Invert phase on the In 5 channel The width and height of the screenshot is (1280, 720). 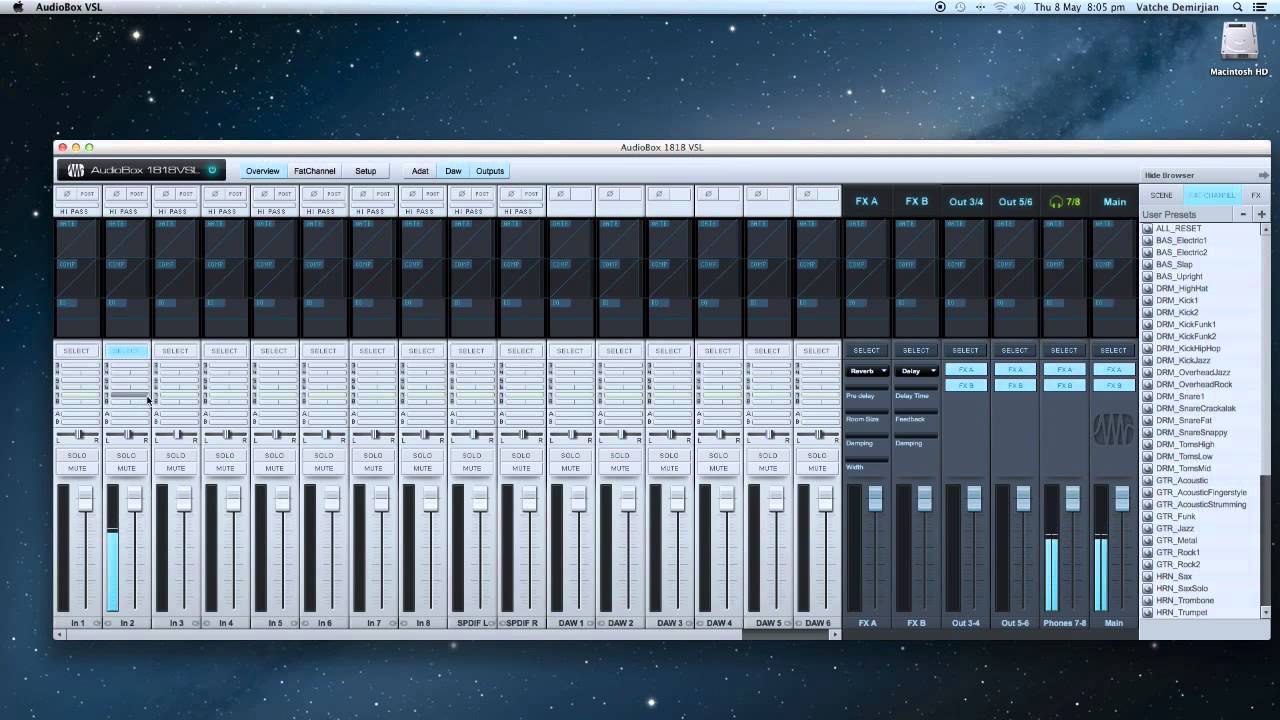coord(264,194)
